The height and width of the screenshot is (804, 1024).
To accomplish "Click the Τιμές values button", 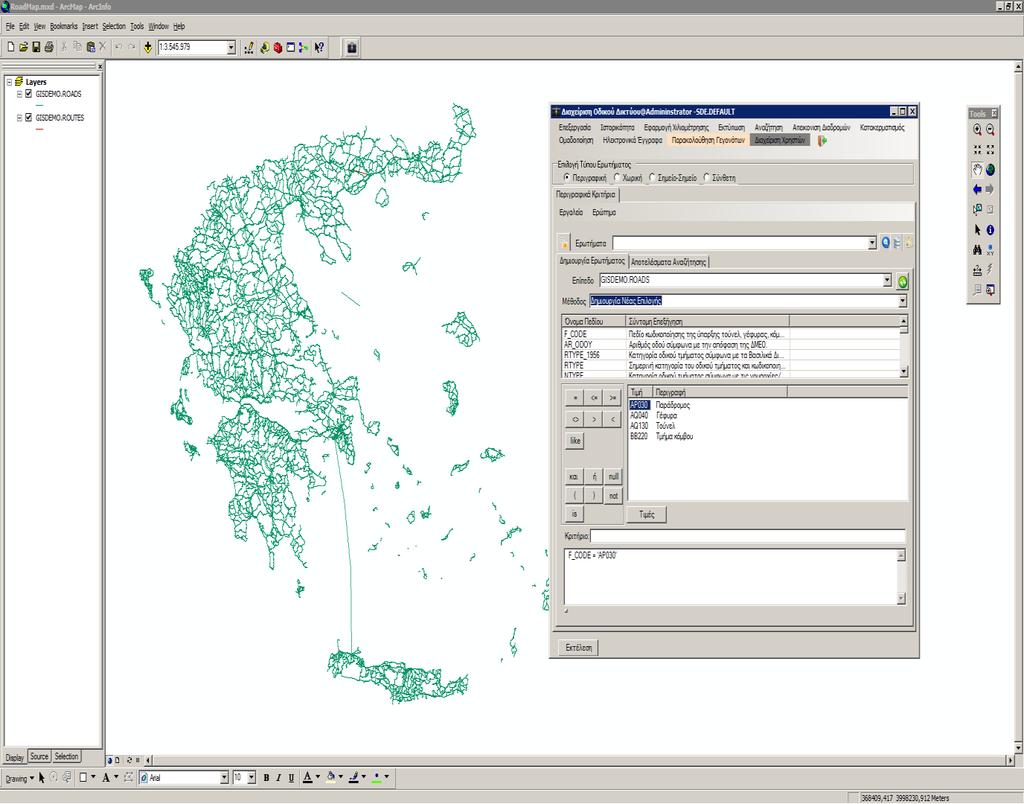I will pyautogui.click(x=646, y=515).
